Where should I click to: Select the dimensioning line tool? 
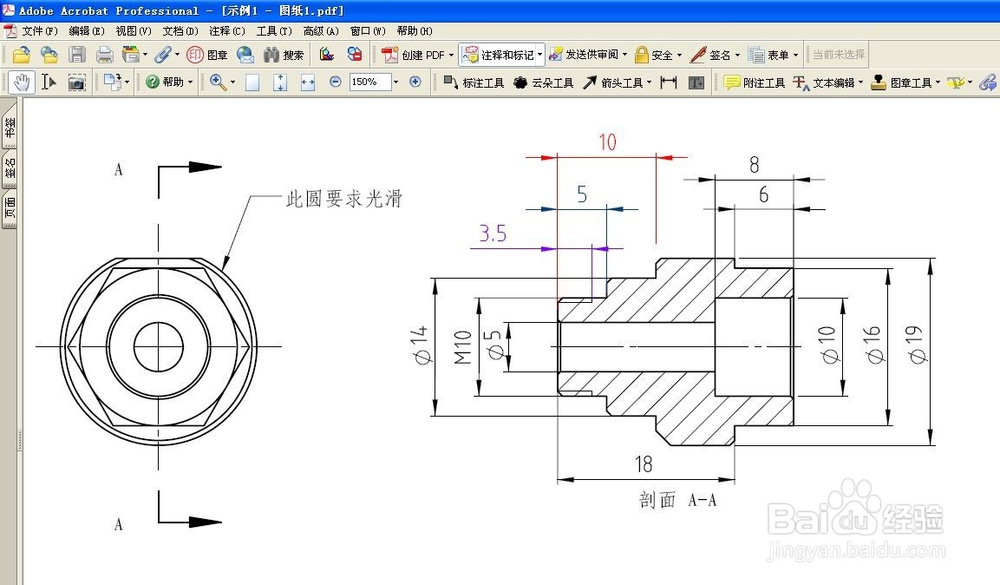[x=668, y=82]
